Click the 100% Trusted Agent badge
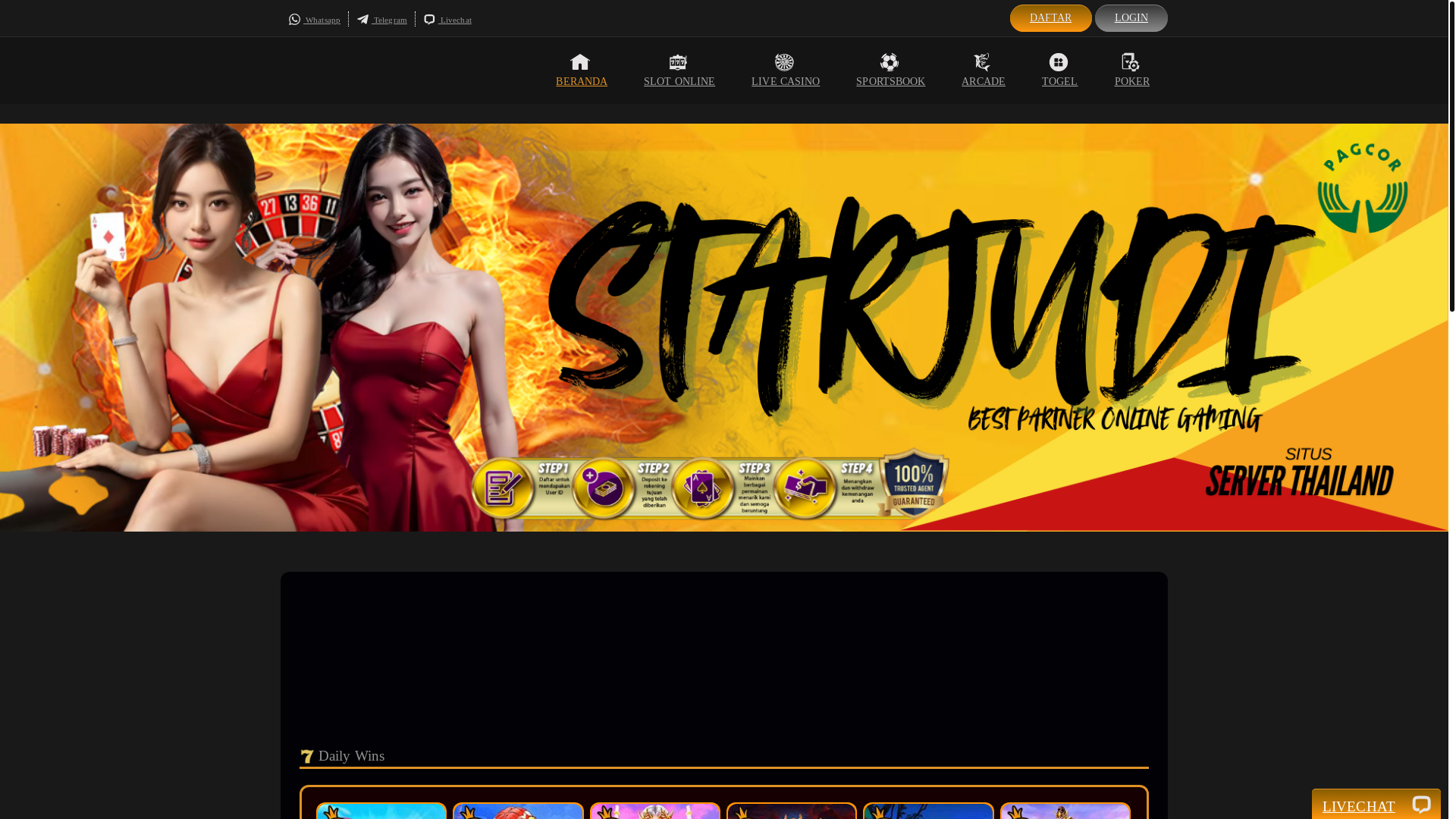 tap(914, 483)
